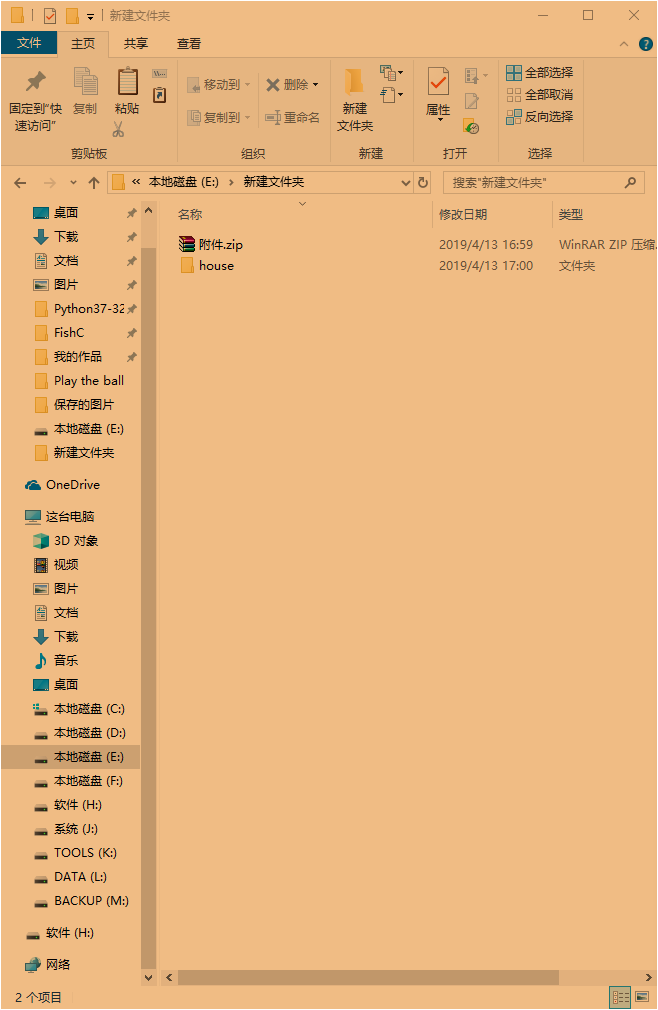
Task: Create a New folder (新建文件夹)
Action: point(355,99)
